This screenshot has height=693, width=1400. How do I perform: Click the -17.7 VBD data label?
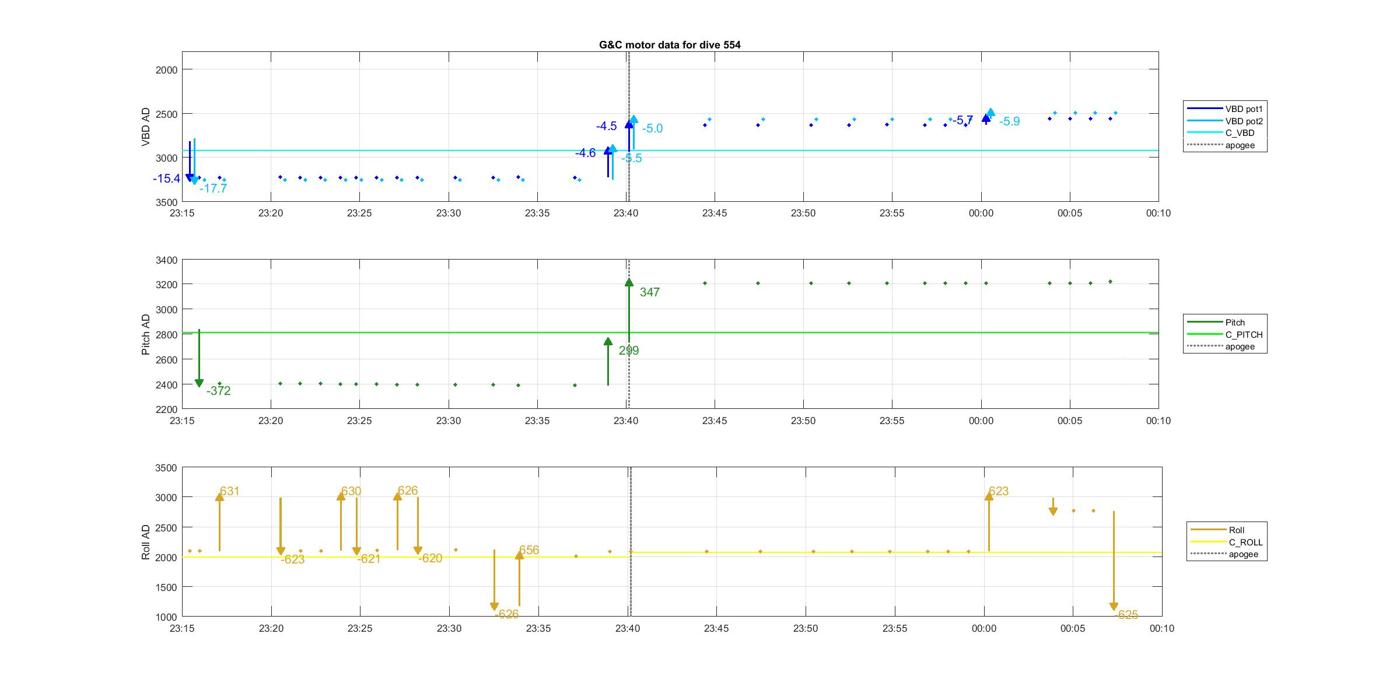pos(213,188)
